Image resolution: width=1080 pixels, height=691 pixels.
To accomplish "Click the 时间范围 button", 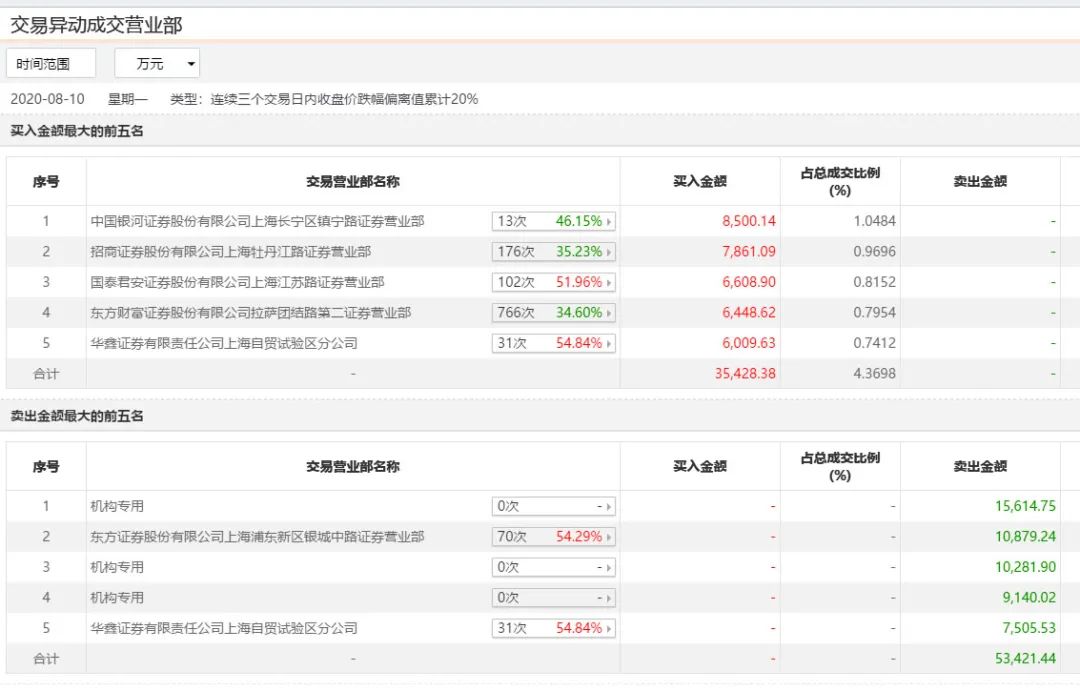I will click(51, 63).
